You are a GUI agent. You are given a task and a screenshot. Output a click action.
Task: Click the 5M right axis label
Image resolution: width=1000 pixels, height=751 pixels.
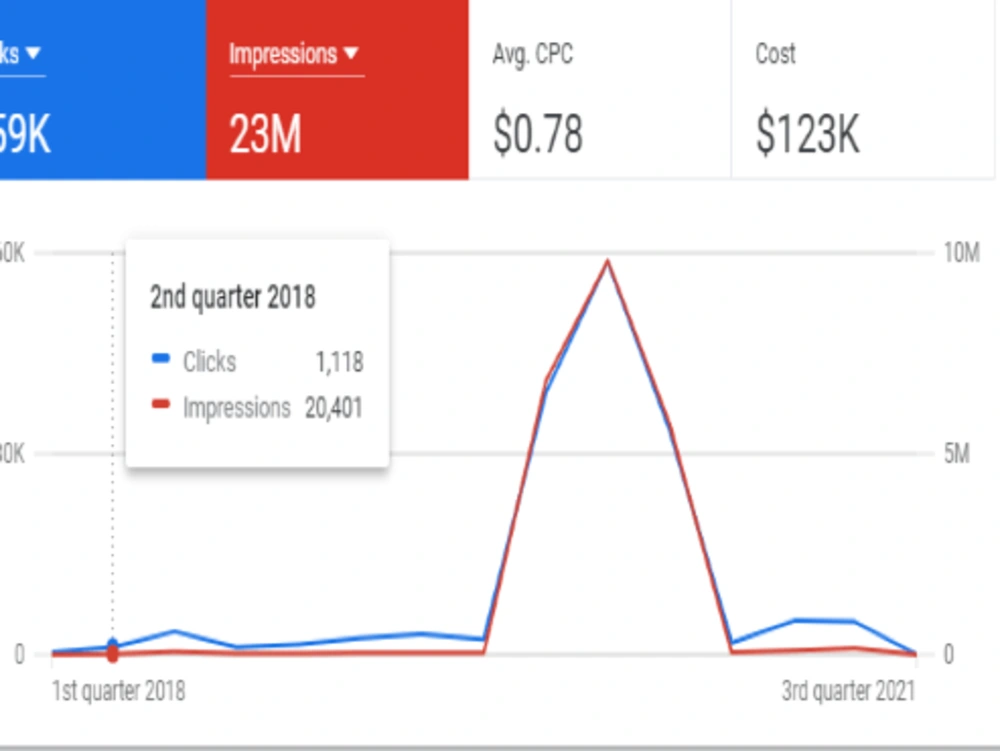pyautogui.click(x=957, y=454)
